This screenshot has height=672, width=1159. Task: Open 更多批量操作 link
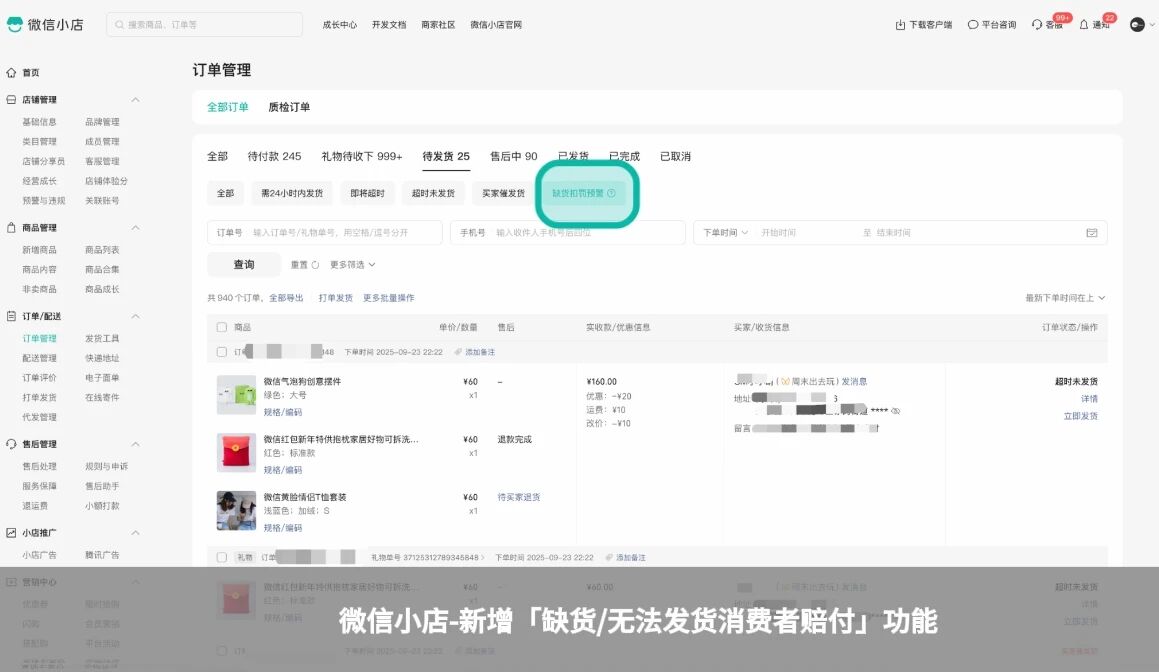(x=388, y=298)
